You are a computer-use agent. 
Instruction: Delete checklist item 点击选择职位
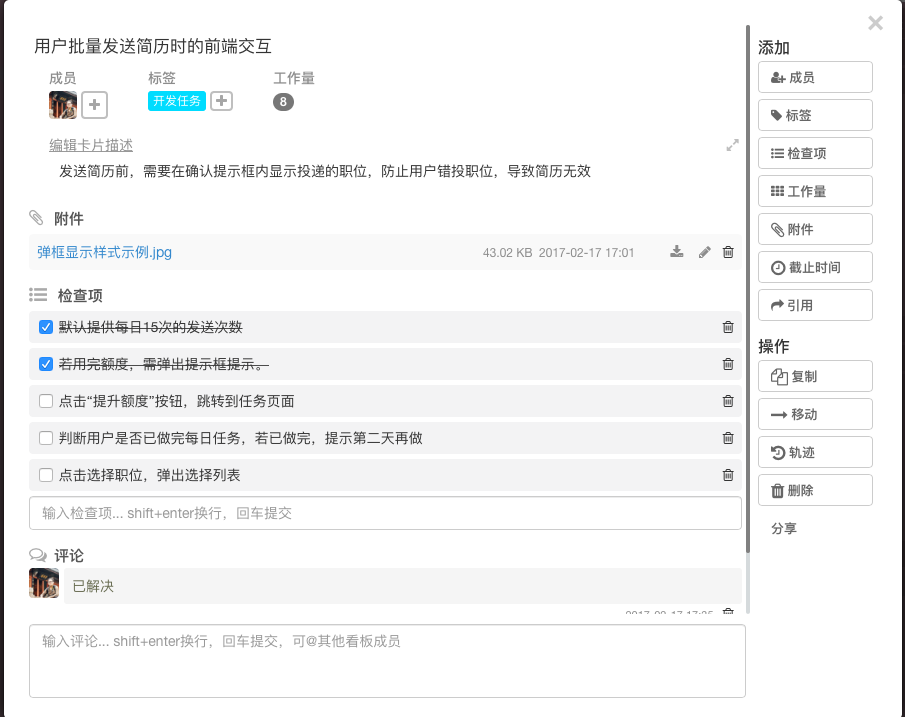pos(728,475)
